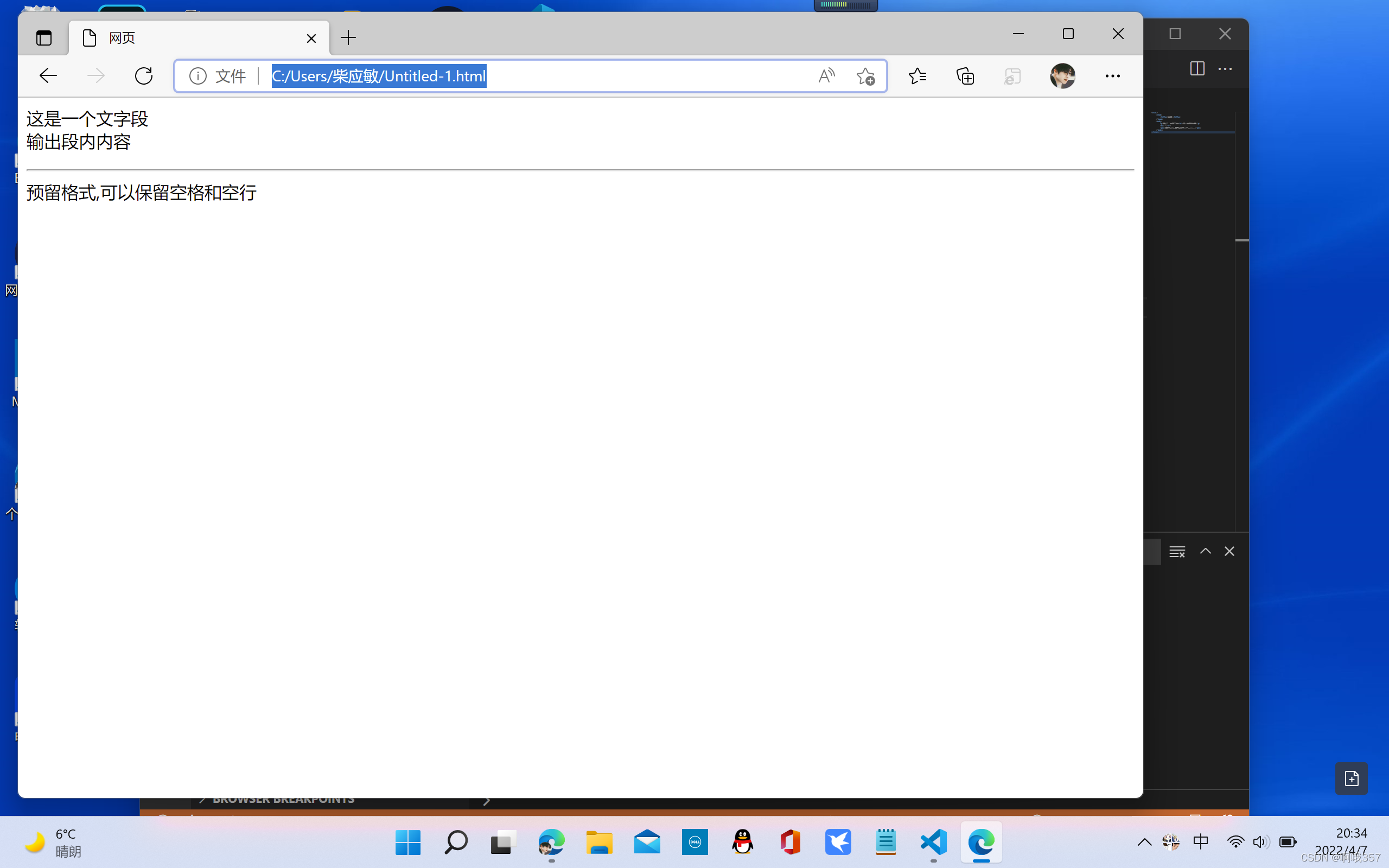
Task: Click the text 这是一个文字段
Action: [x=87, y=119]
